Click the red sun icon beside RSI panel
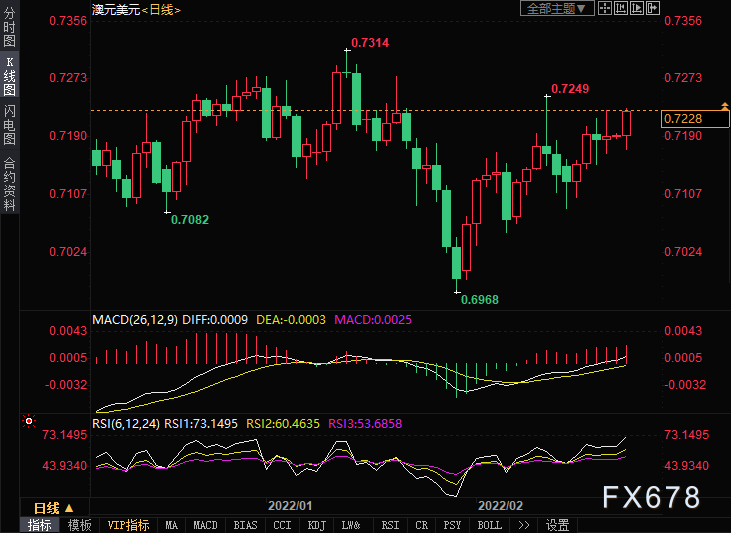Viewport: 731px width, 533px height. pyautogui.click(x=29, y=422)
